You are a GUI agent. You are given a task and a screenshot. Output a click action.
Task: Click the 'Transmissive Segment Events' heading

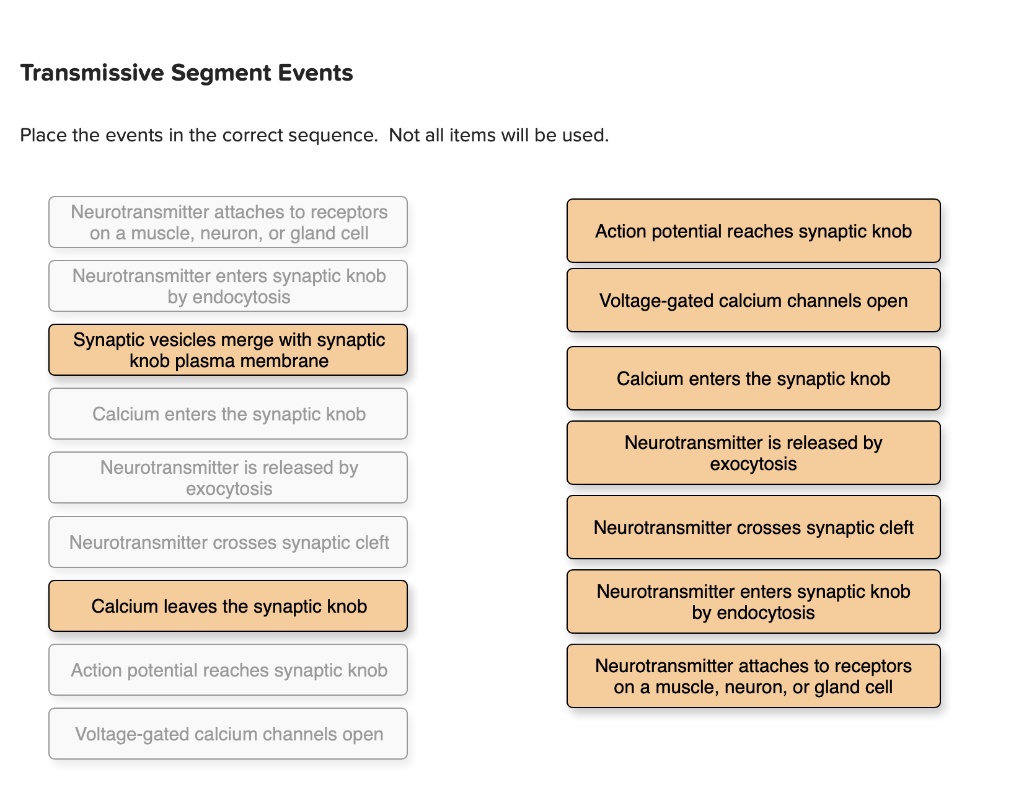186,72
